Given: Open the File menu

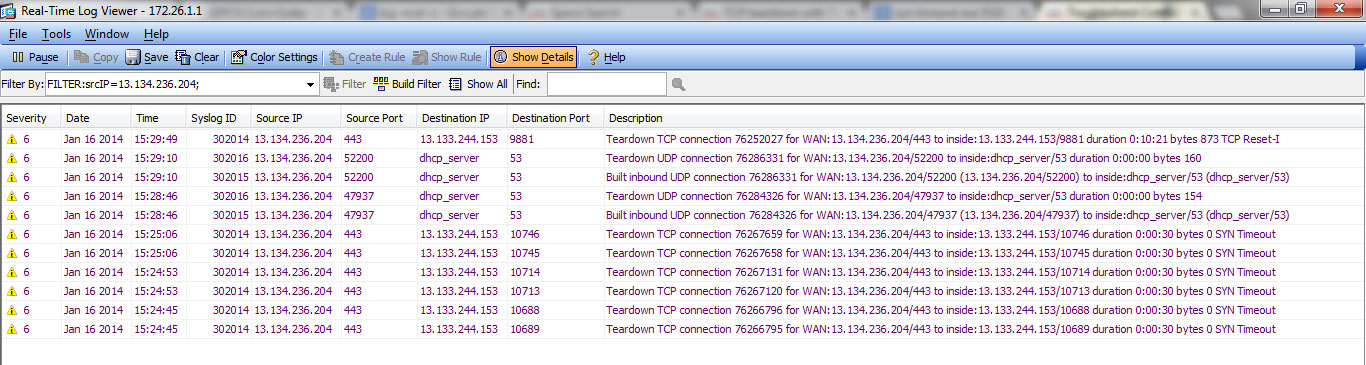Looking at the screenshot, I should (x=18, y=34).
